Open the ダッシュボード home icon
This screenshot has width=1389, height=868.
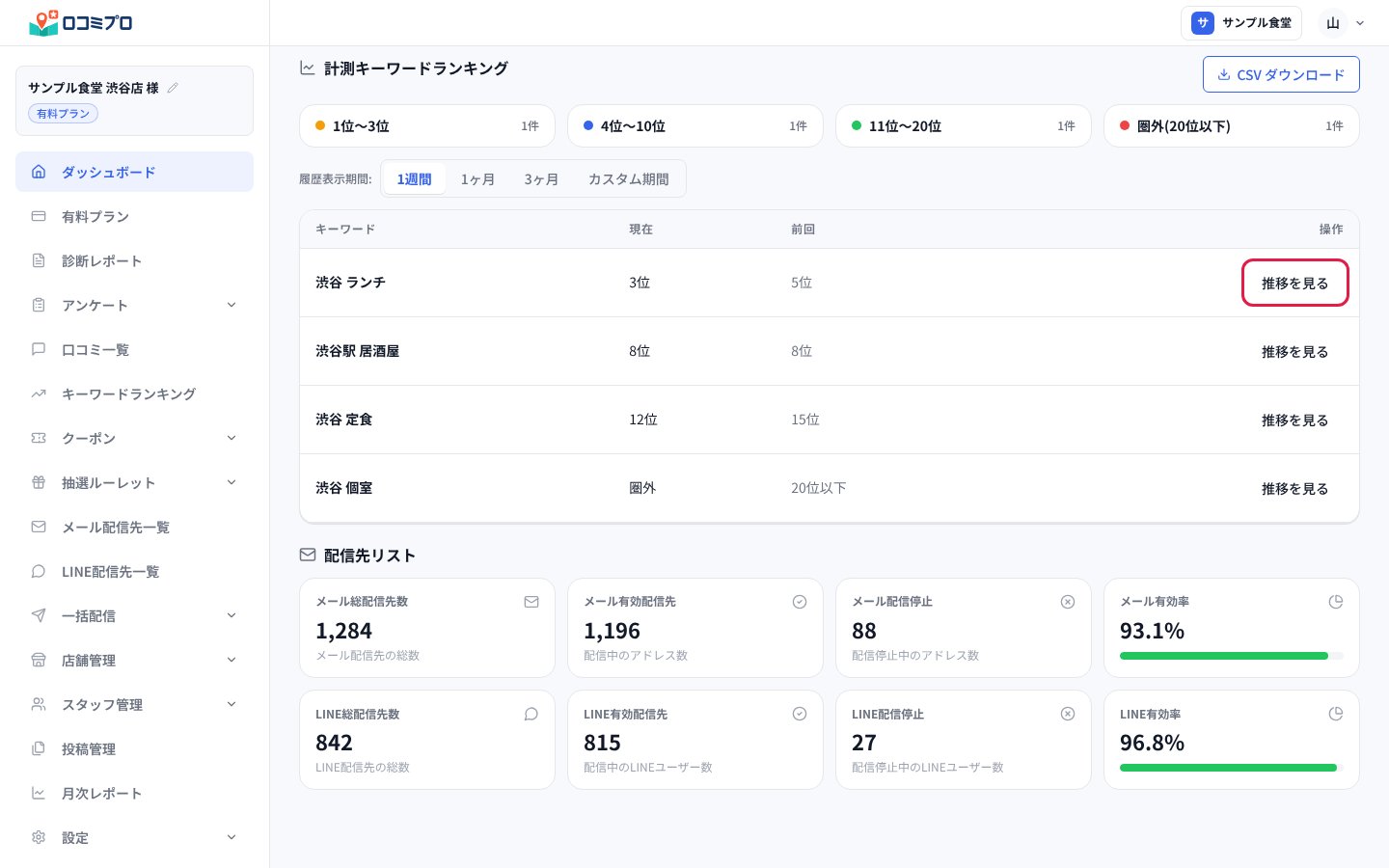tap(39, 172)
